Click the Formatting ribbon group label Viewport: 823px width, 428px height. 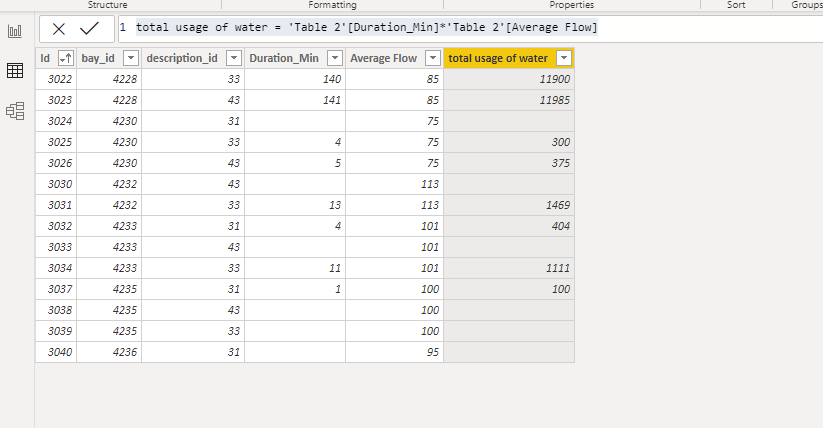point(332,5)
